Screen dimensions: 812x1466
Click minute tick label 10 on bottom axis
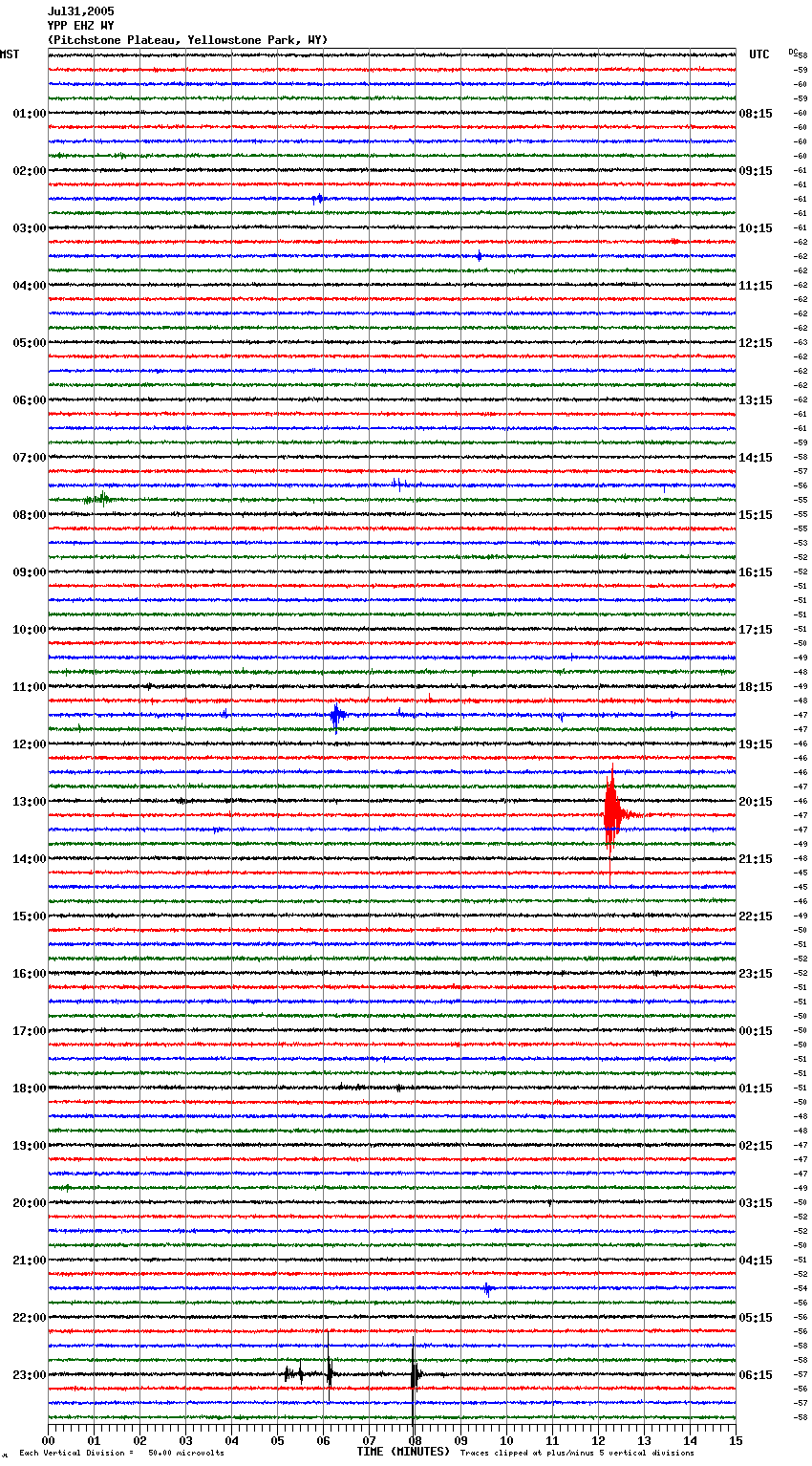coord(506,1440)
